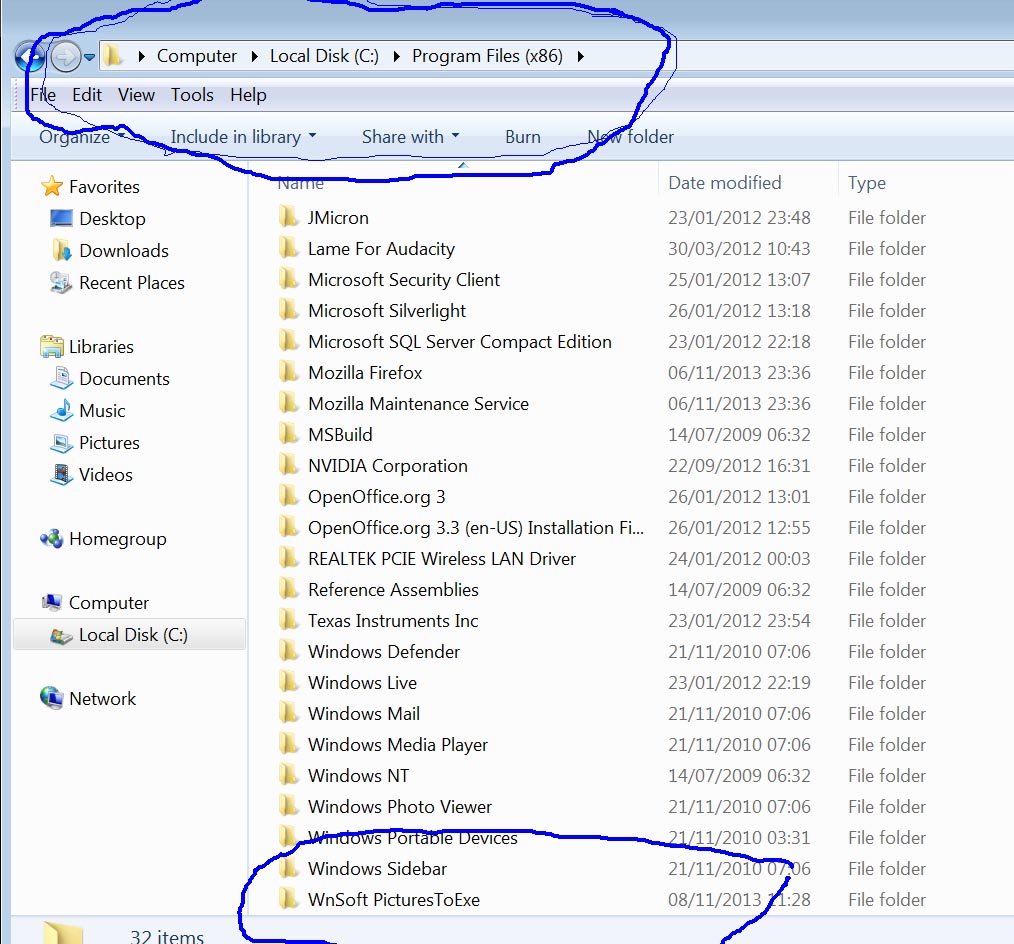Click the Burn toolbar button
Viewport: 1014px width, 944px height.
(522, 137)
